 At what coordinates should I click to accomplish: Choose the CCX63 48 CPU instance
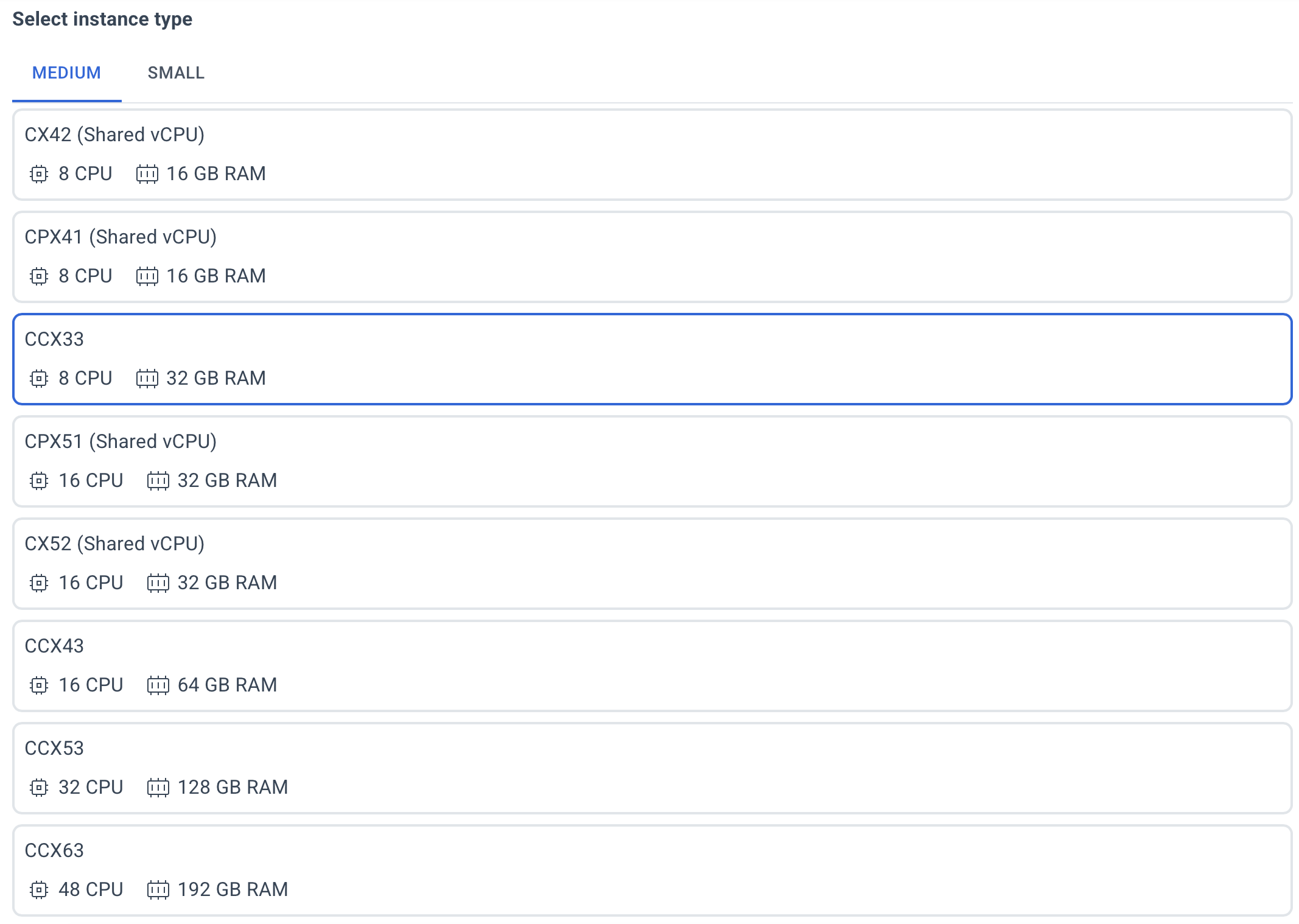coord(652,870)
